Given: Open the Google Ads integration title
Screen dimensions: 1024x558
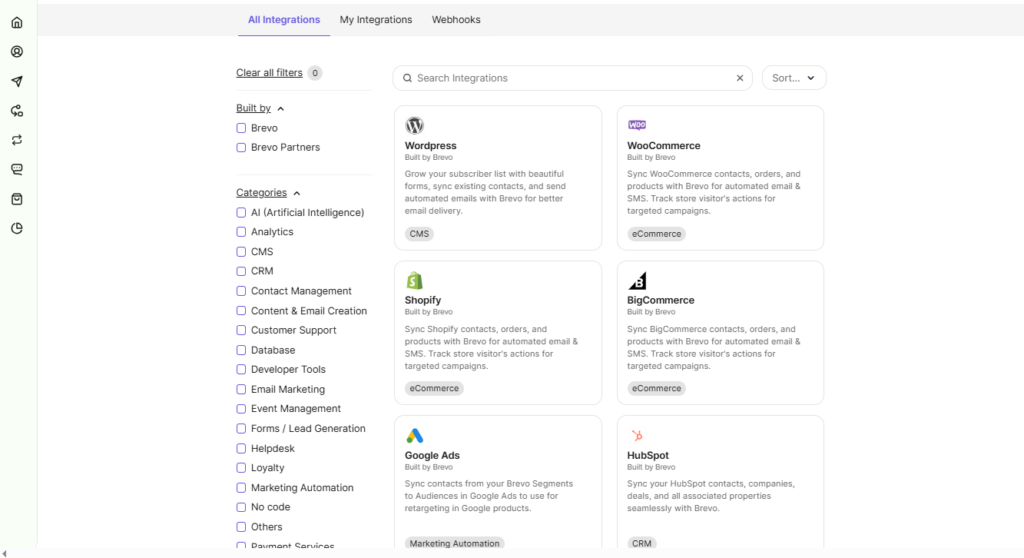Looking at the screenshot, I should point(432,455).
